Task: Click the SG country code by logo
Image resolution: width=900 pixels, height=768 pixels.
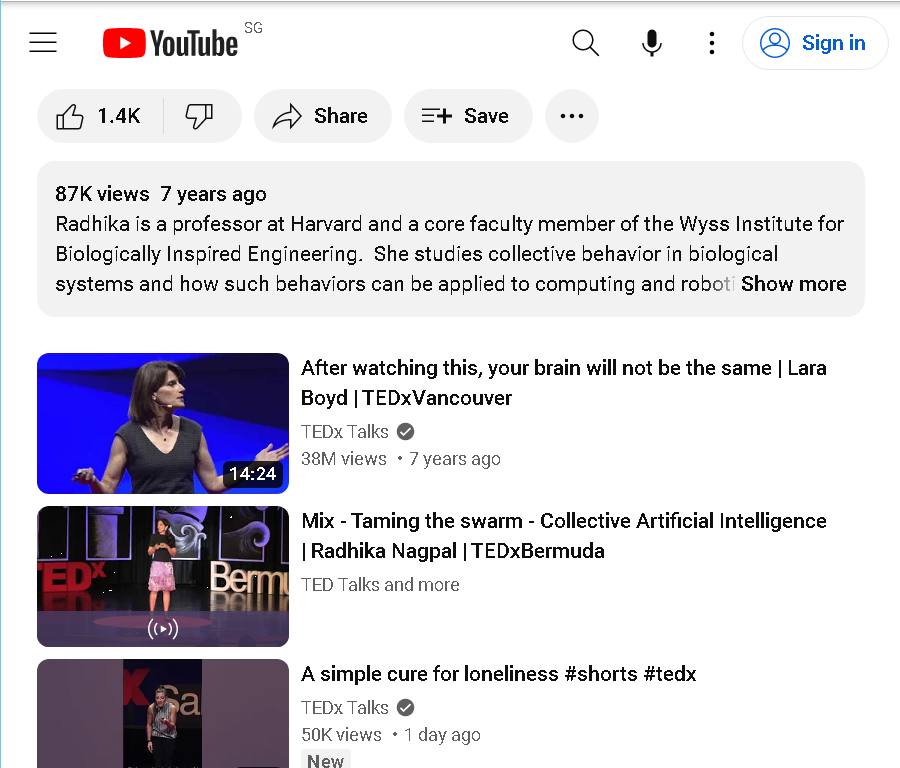Action: coord(253,28)
